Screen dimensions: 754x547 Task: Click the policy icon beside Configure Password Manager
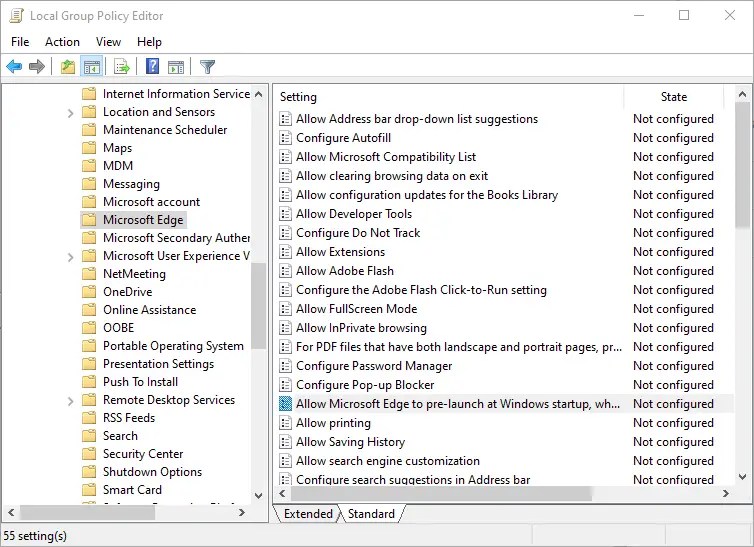point(285,366)
